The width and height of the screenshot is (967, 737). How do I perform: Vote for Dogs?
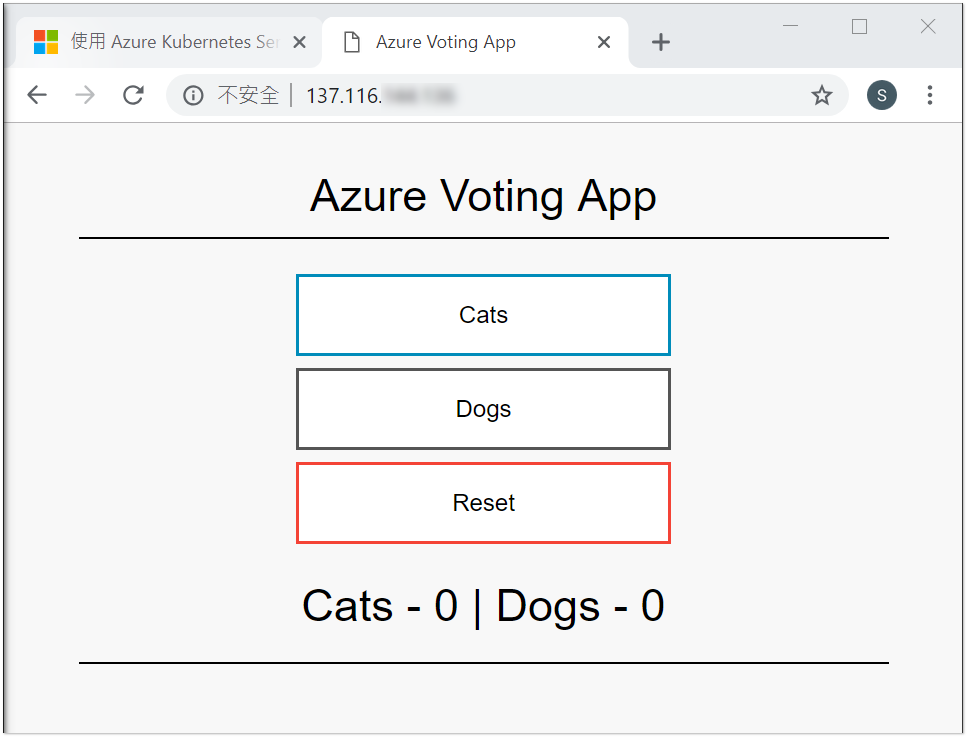tap(483, 409)
